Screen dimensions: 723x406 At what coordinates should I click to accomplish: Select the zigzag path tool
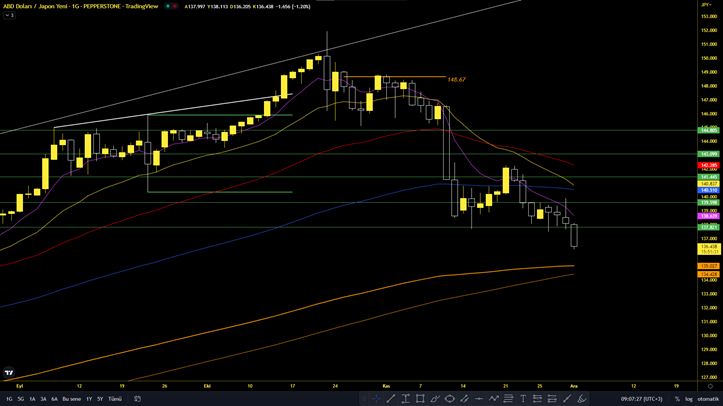pyautogui.click(x=494, y=399)
